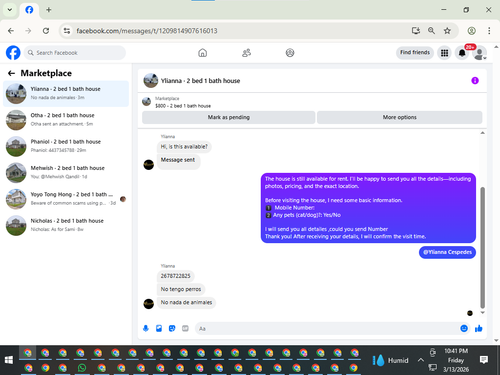
Task: Click the Ylianna conversation header title
Action: click(x=200, y=81)
